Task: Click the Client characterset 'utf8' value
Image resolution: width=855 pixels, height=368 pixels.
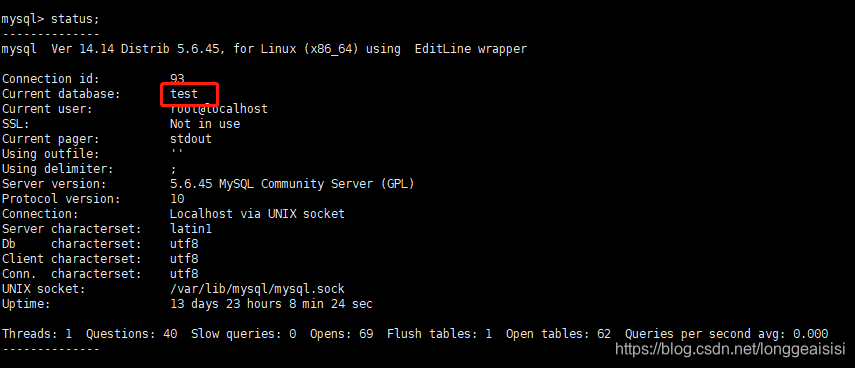Action: [x=184, y=258]
